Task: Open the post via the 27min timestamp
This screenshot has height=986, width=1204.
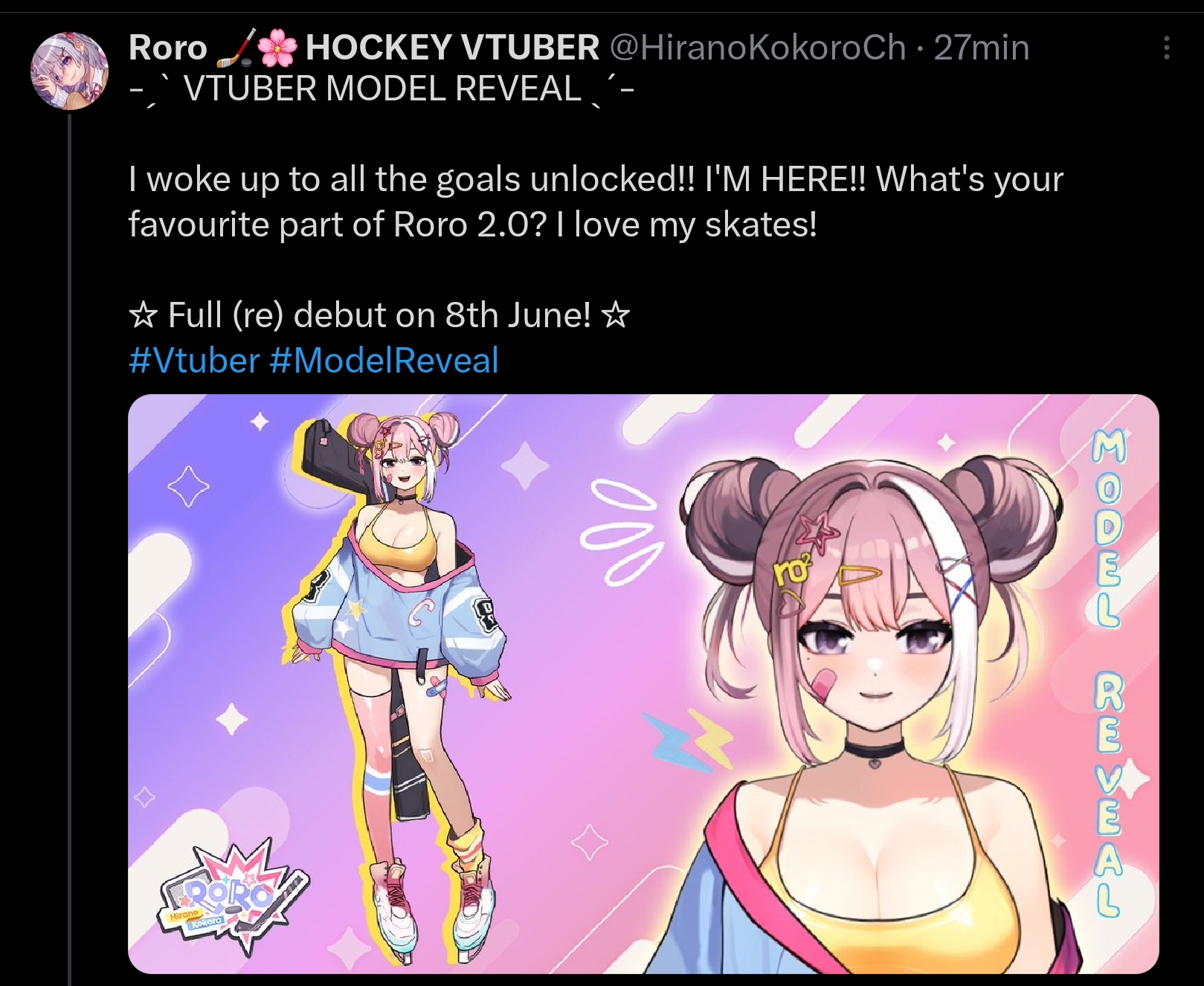Action: 982,48
